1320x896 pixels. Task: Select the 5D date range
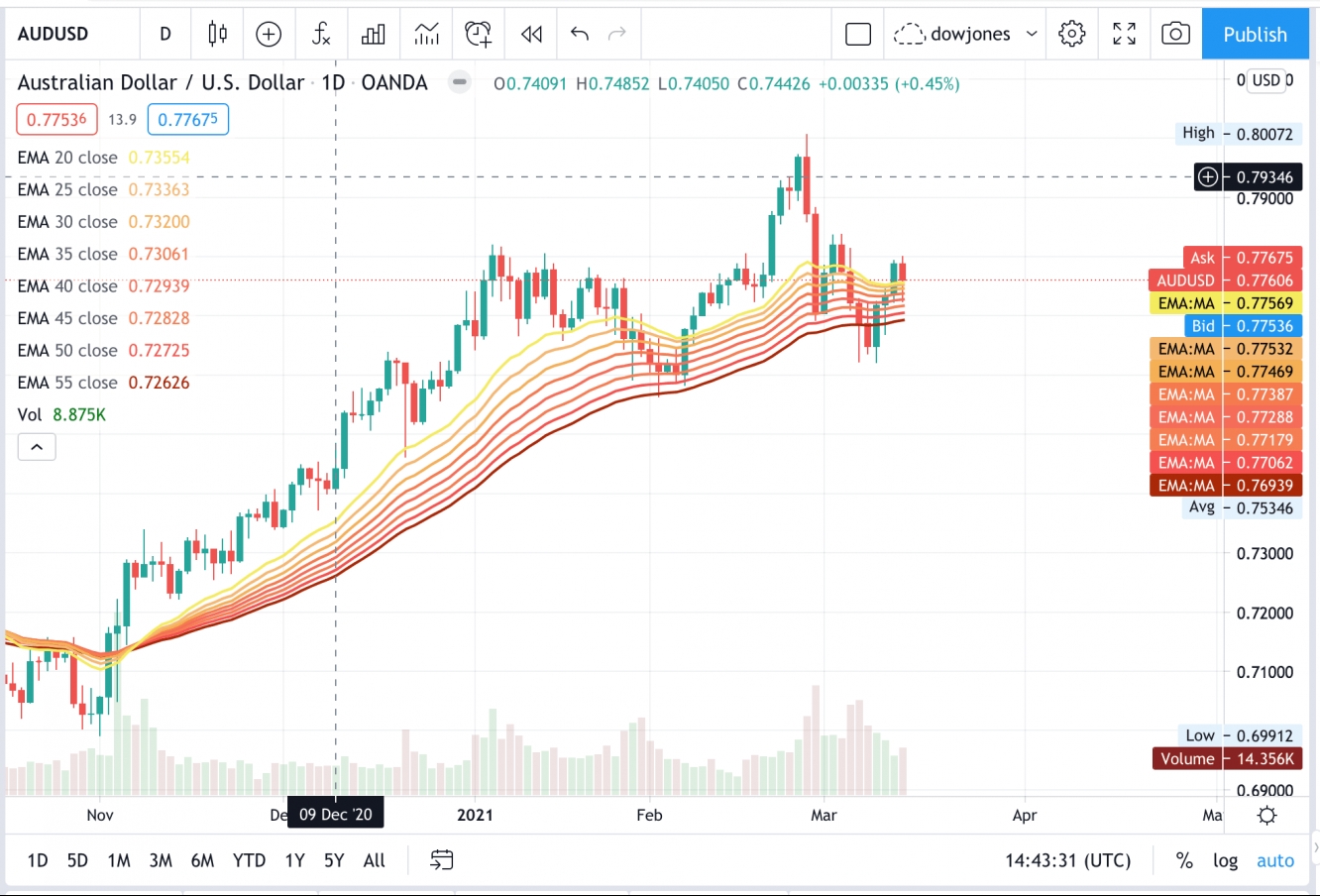pyautogui.click(x=77, y=860)
